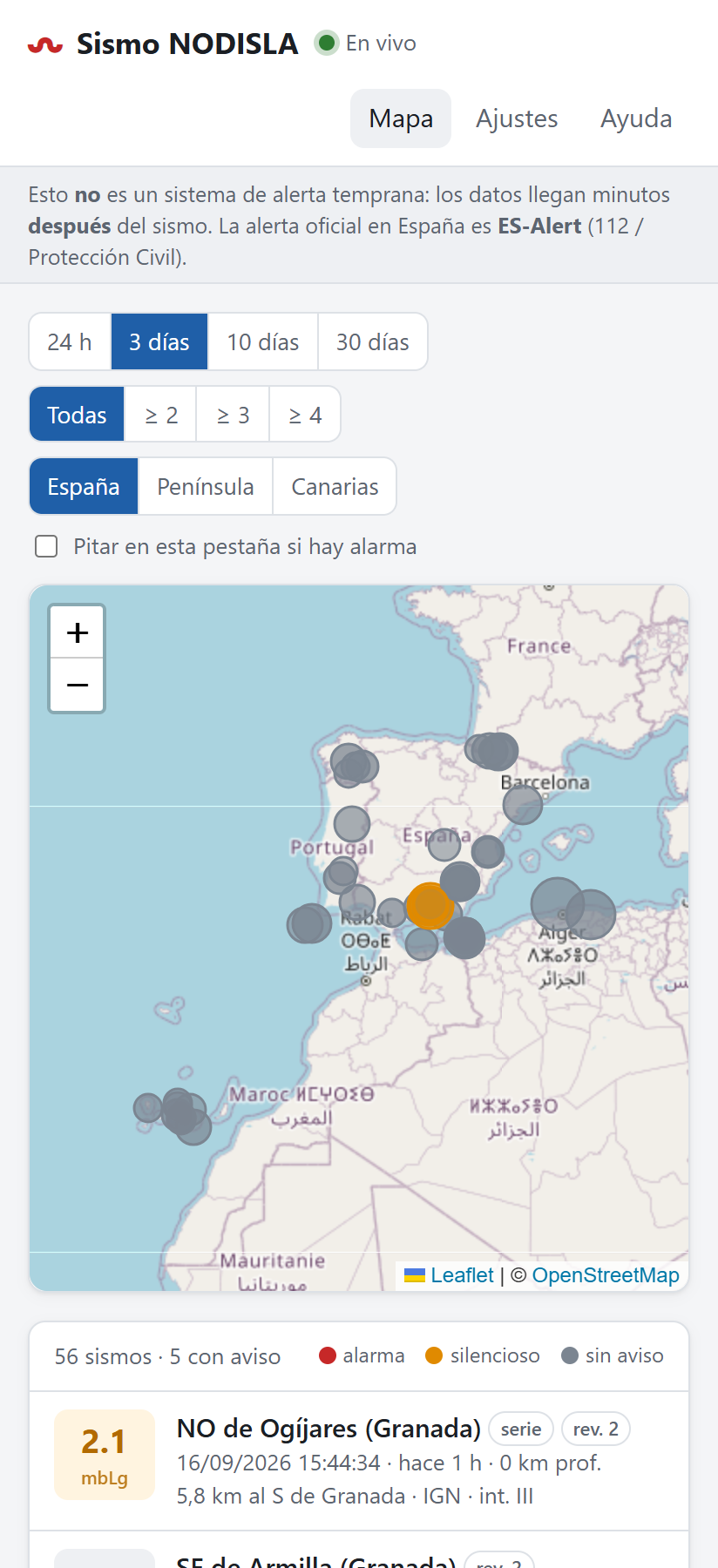Select the 3 días time range
Viewport: 718px width, 1568px height.
click(x=159, y=341)
